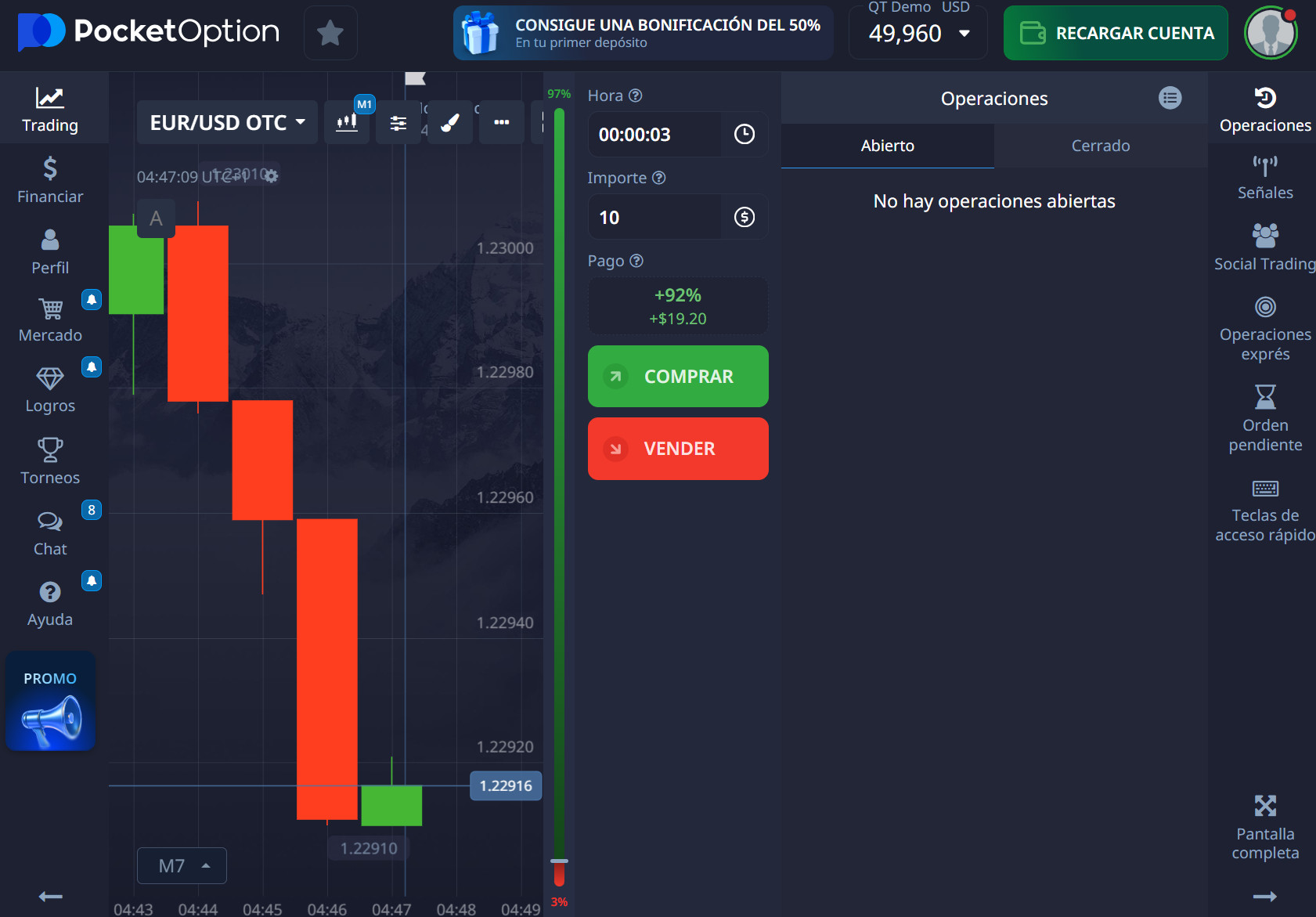Open the Chat panel
Screen dimensions: 1316x917
(50, 533)
